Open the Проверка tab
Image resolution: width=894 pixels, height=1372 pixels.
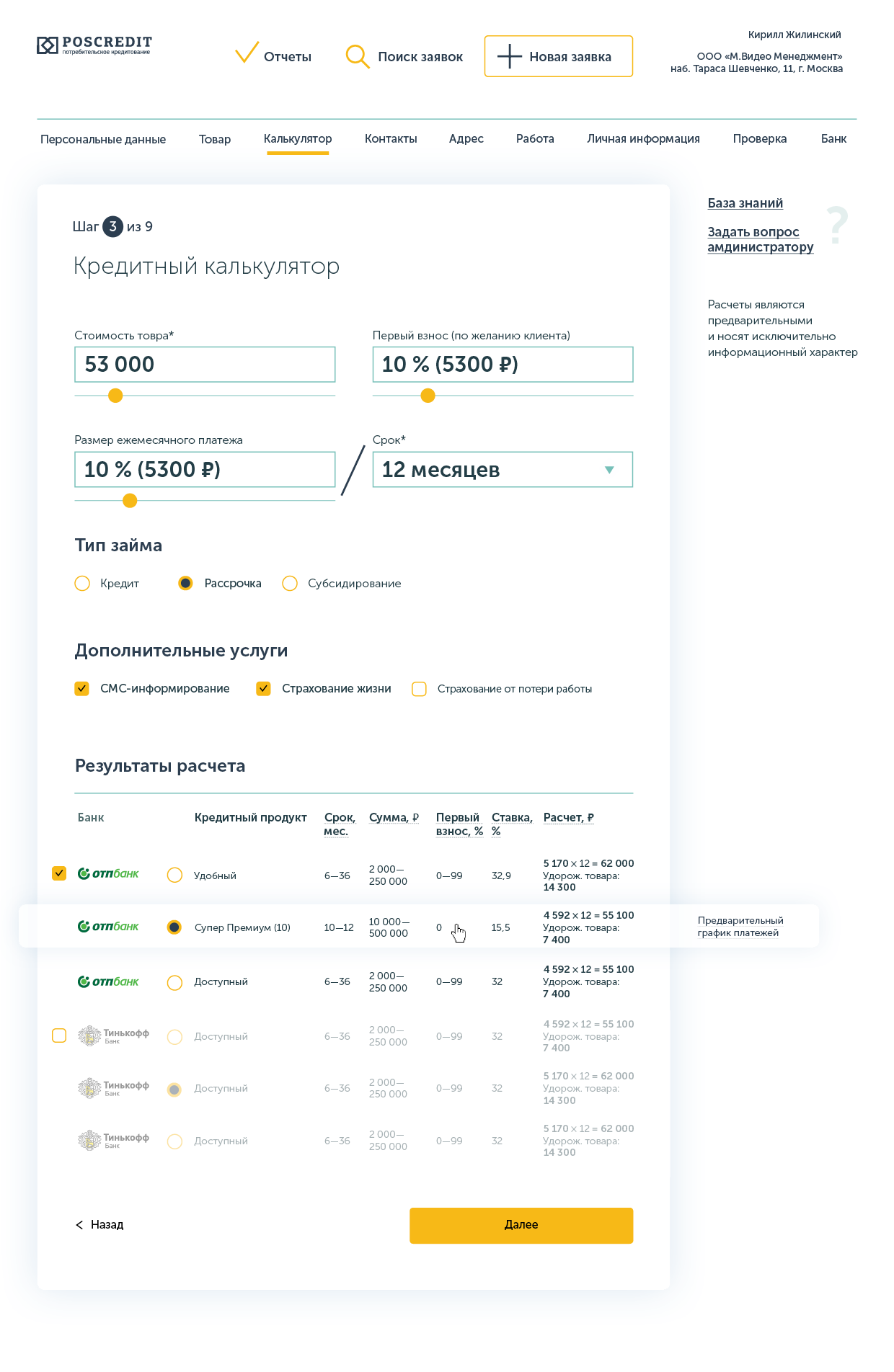[759, 138]
